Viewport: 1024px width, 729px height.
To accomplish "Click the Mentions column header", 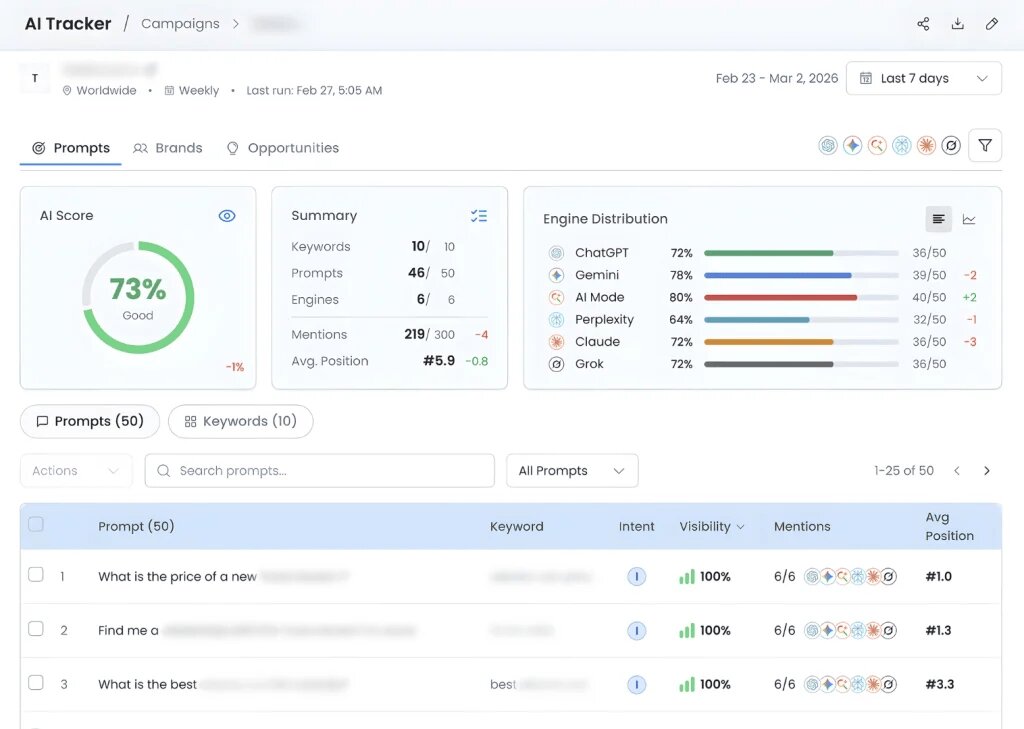I will coord(802,526).
